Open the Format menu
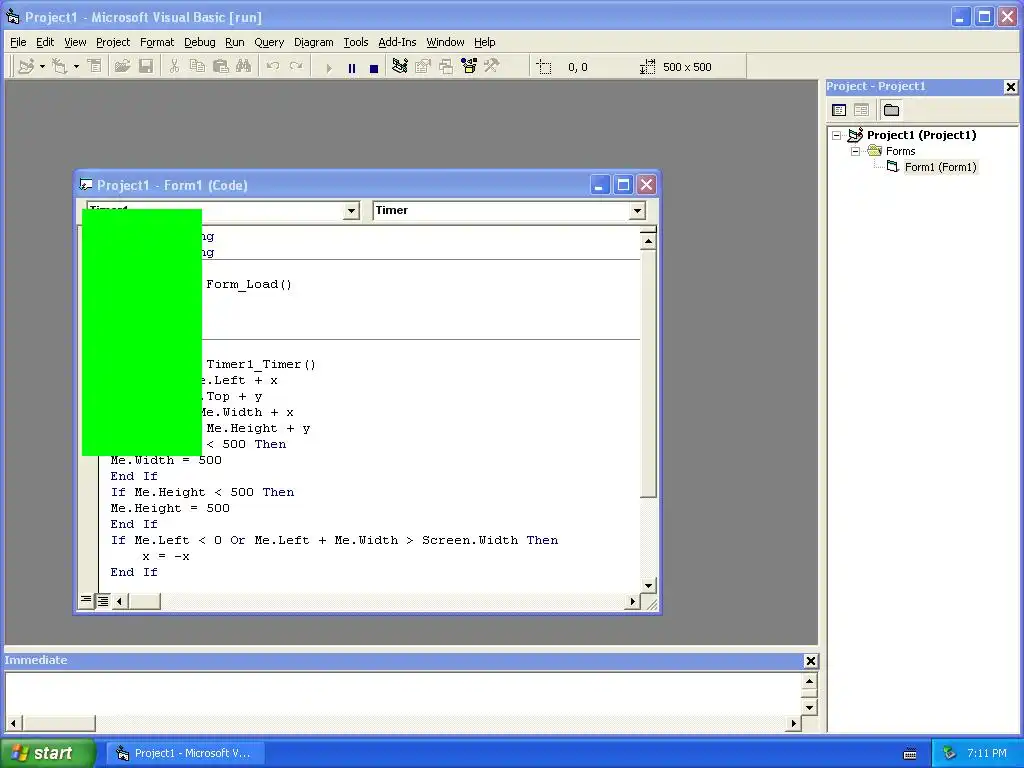Viewport: 1024px width, 768px height. click(157, 42)
